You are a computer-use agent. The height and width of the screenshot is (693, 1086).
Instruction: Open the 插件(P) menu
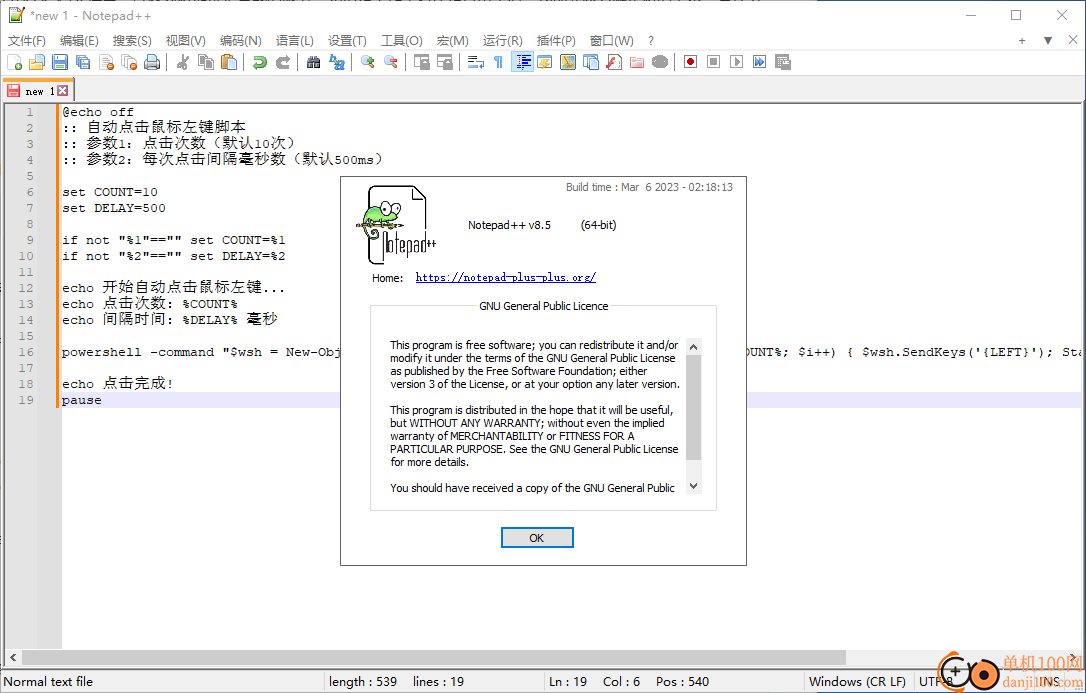coord(556,41)
